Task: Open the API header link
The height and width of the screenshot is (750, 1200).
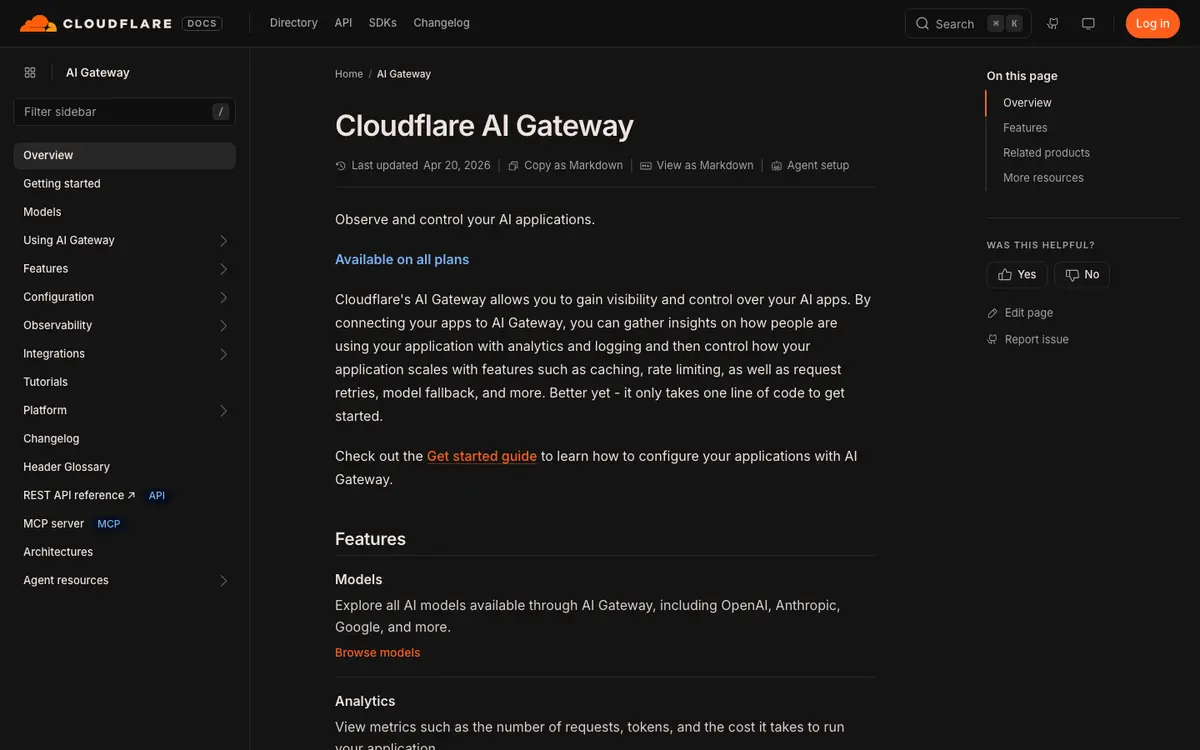Action: (343, 23)
